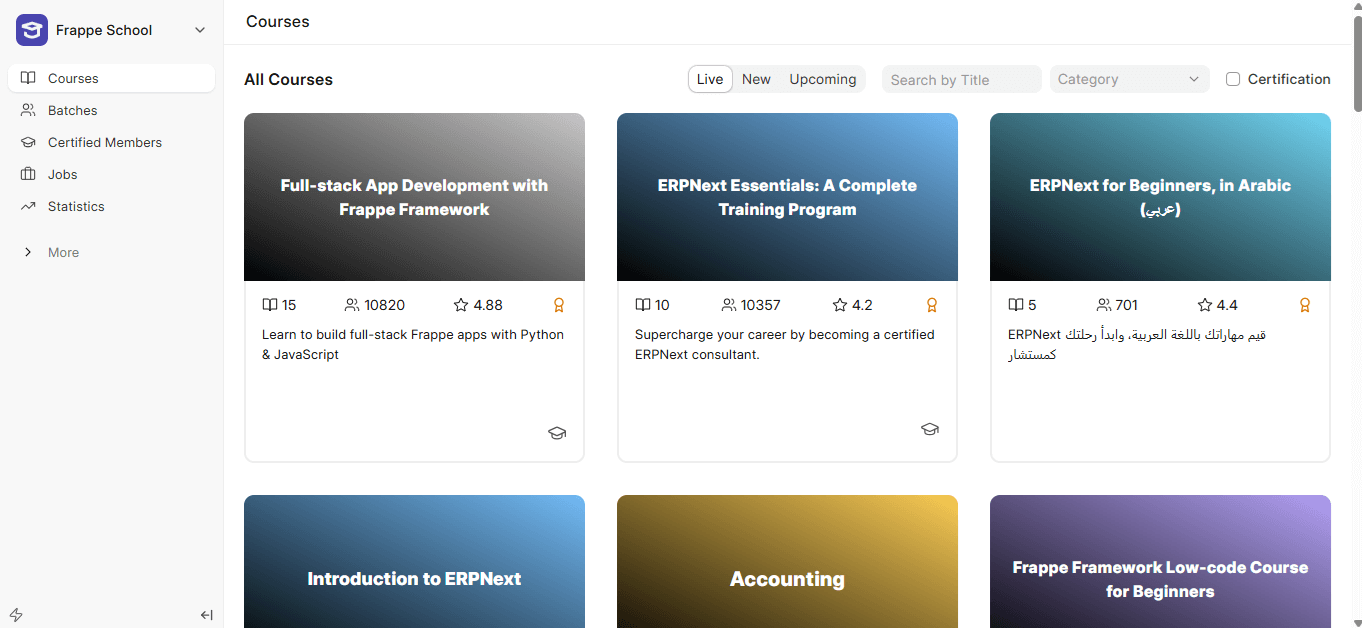Go to Certified Members page
This screenshot has width=1362, height=628.
pyautogui.click(x=104, y=142)
